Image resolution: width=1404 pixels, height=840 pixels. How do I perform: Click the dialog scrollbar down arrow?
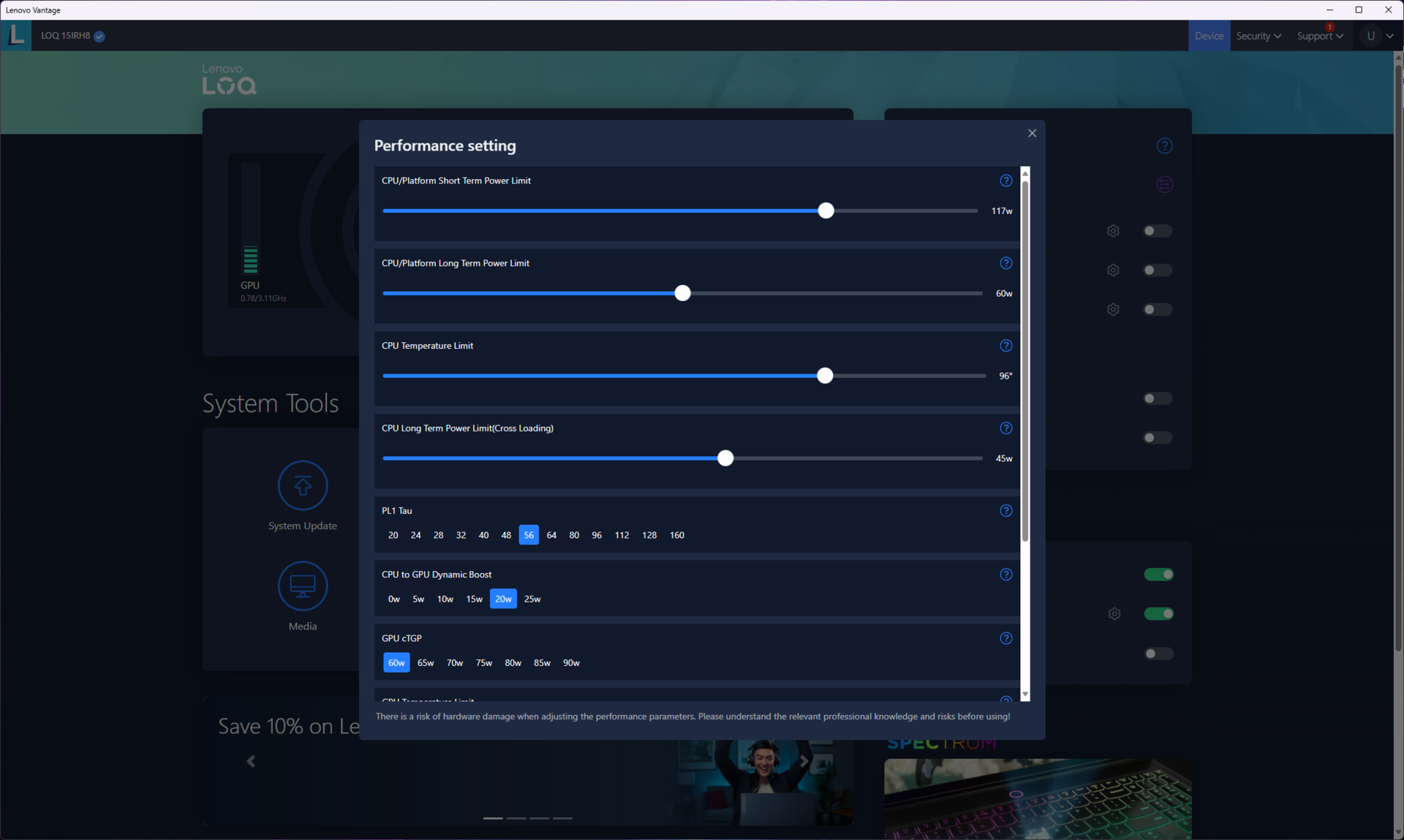(1024, 694)
